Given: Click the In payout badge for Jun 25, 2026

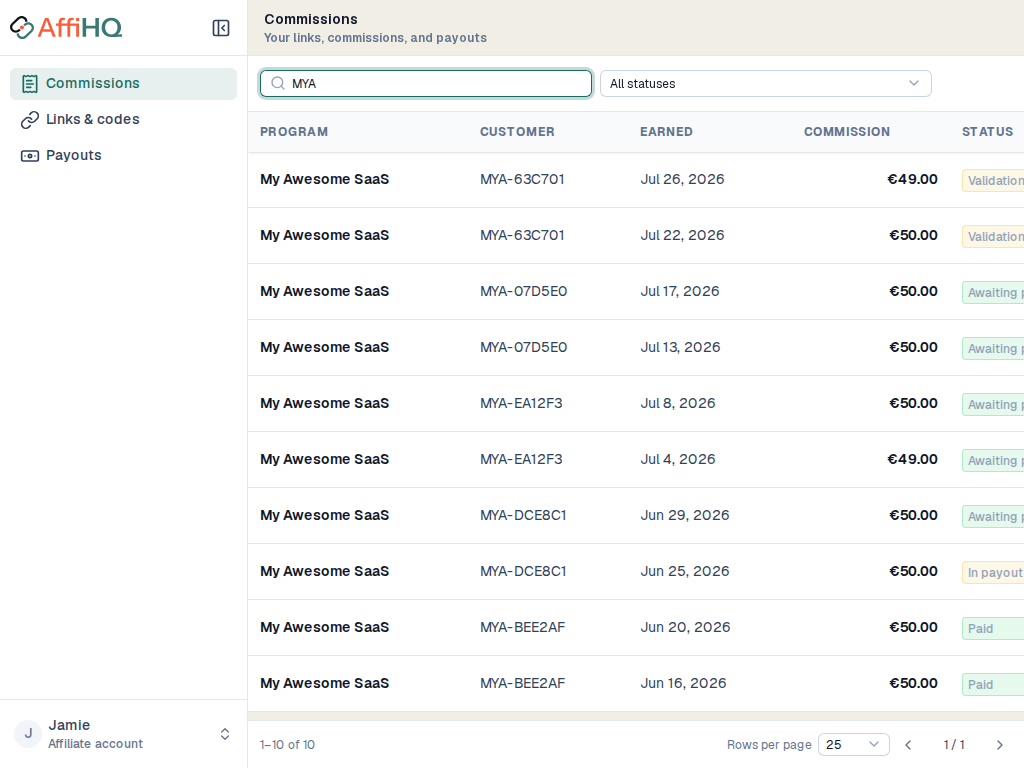Looking at the screenshot, I should coord(993,573).
